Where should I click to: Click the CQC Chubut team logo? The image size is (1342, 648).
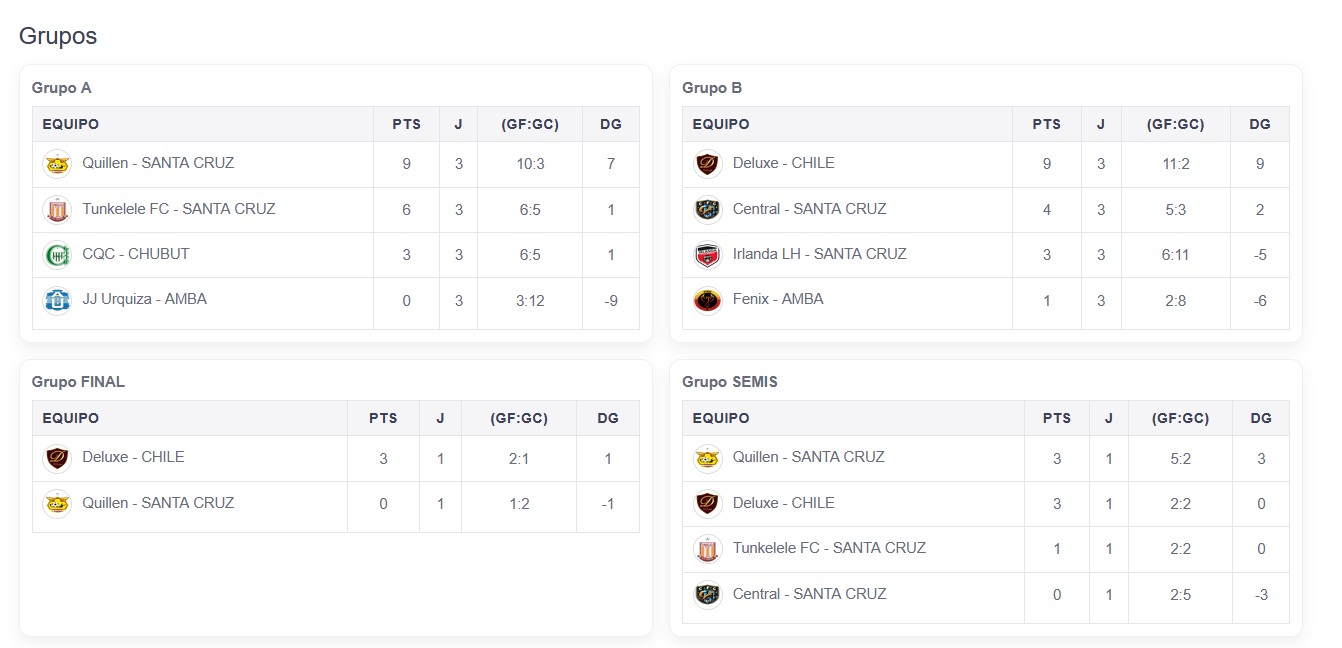click(x=58, y=255)
